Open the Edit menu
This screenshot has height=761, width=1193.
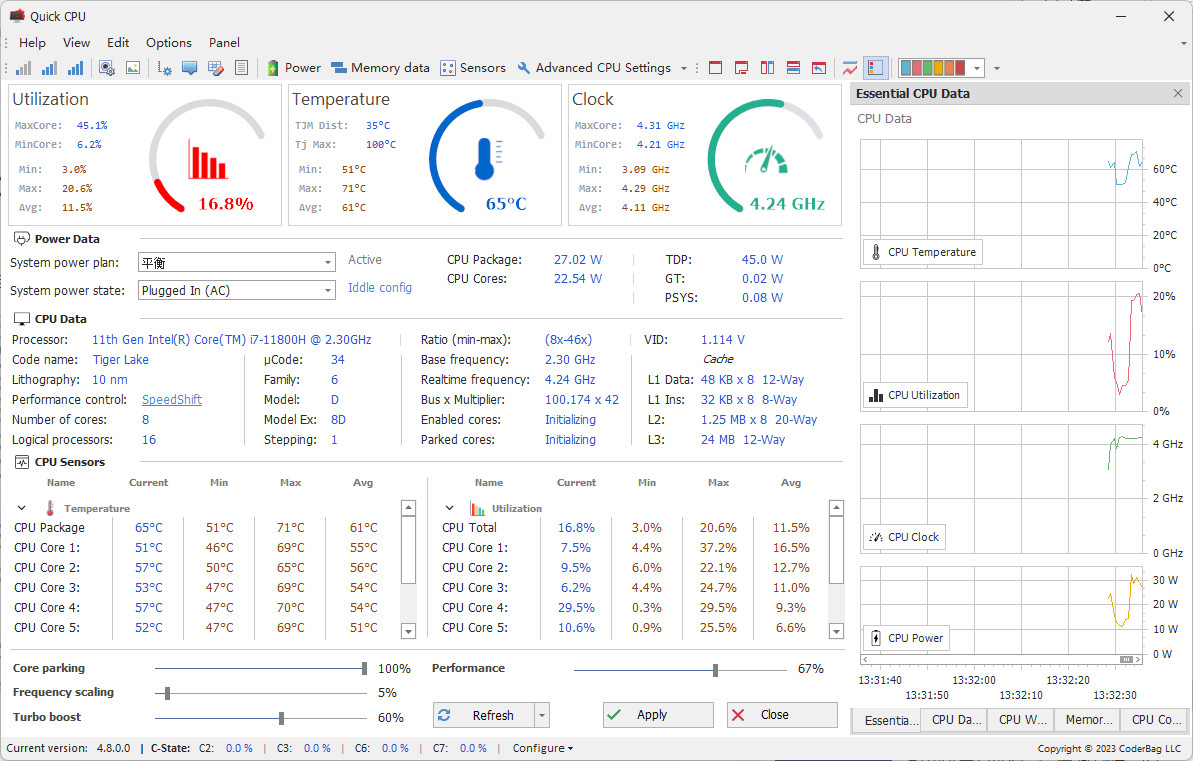coord(118,43)
